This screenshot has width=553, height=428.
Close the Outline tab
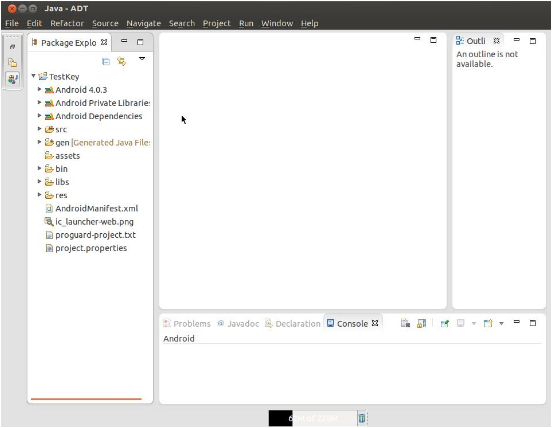[x=497, y=41]
